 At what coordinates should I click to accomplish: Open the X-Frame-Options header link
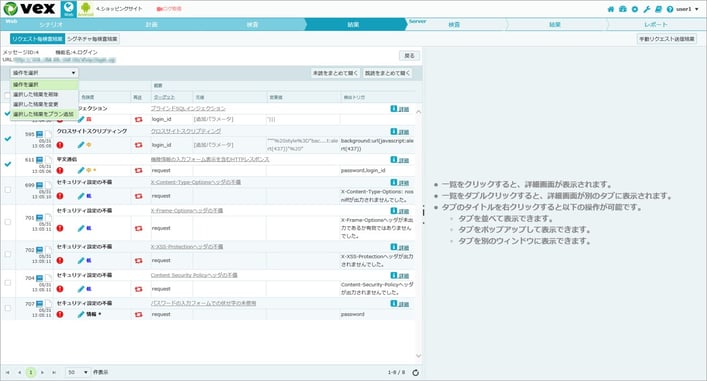click(x=187, y=211)
